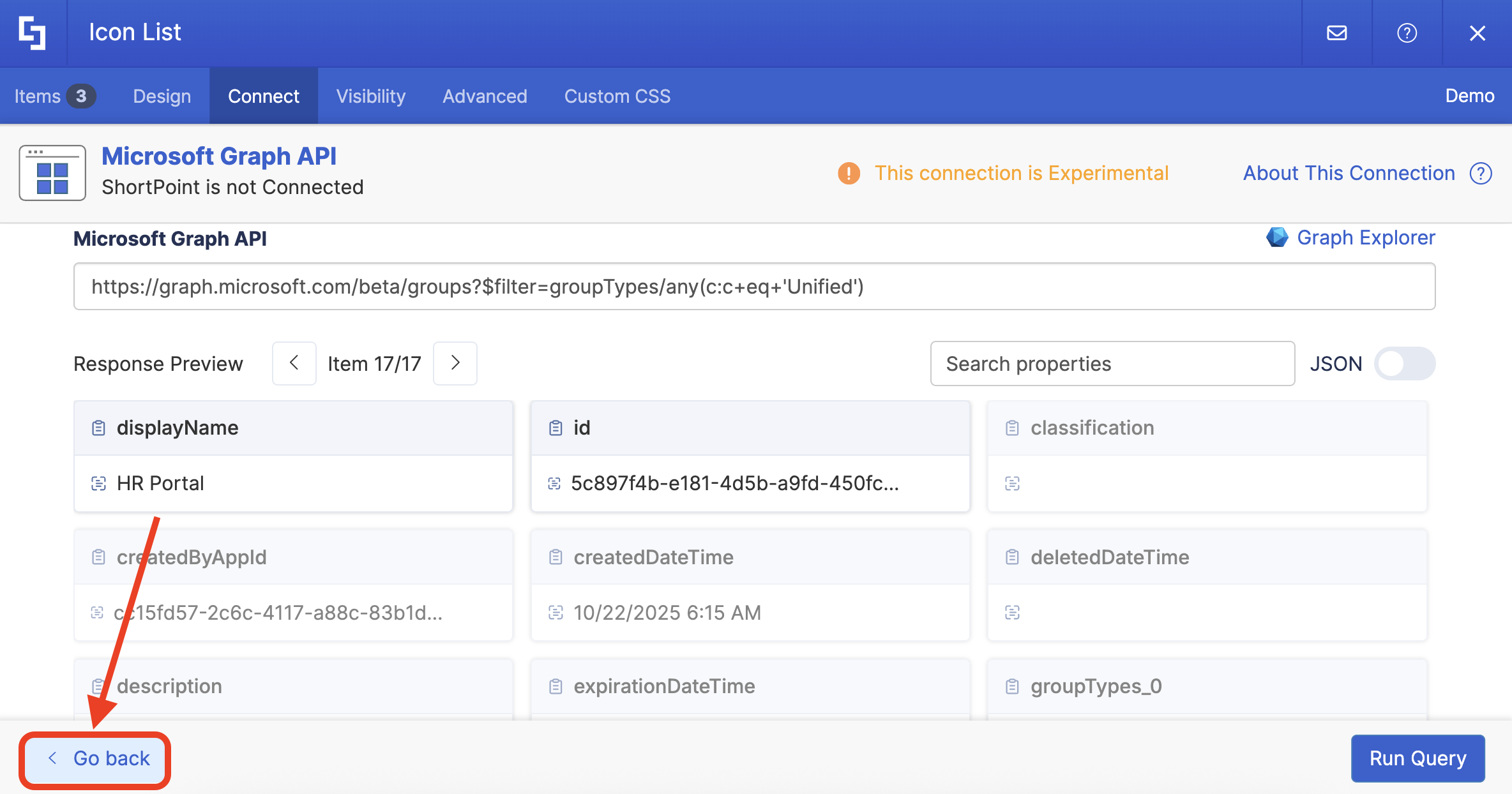The width and height of the screenshot is (1512, 794).
Task: Switch to the Design tab
Action: pos(162,96)
